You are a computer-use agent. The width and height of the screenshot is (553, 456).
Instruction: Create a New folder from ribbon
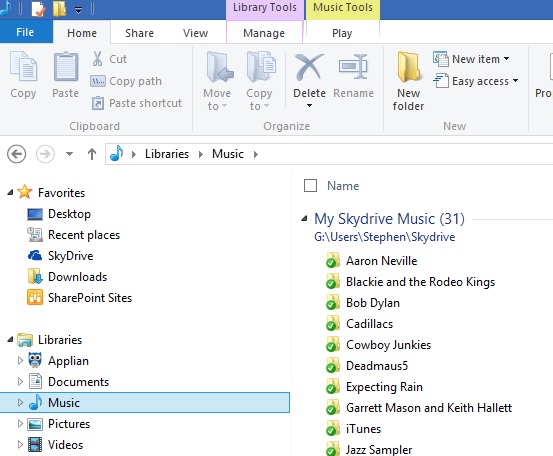click(409, 81)
